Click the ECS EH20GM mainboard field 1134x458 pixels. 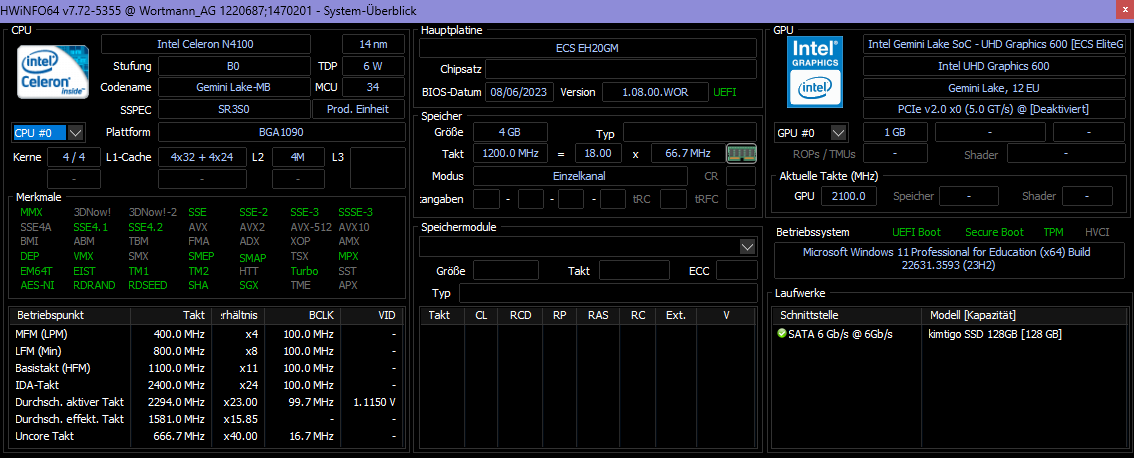pos(588,48)
